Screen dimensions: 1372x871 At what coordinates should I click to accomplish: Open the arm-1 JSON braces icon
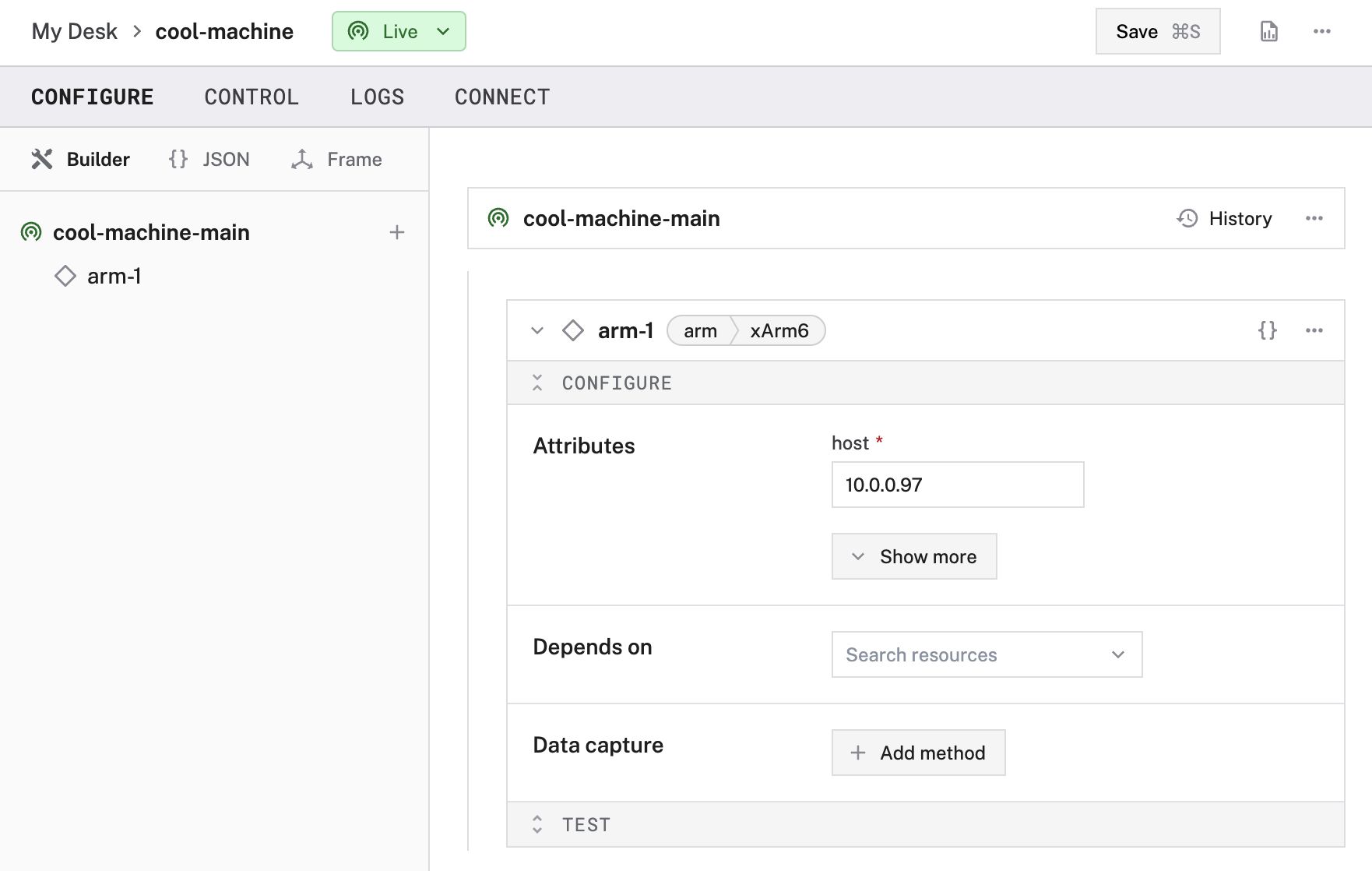[1267, 330]
